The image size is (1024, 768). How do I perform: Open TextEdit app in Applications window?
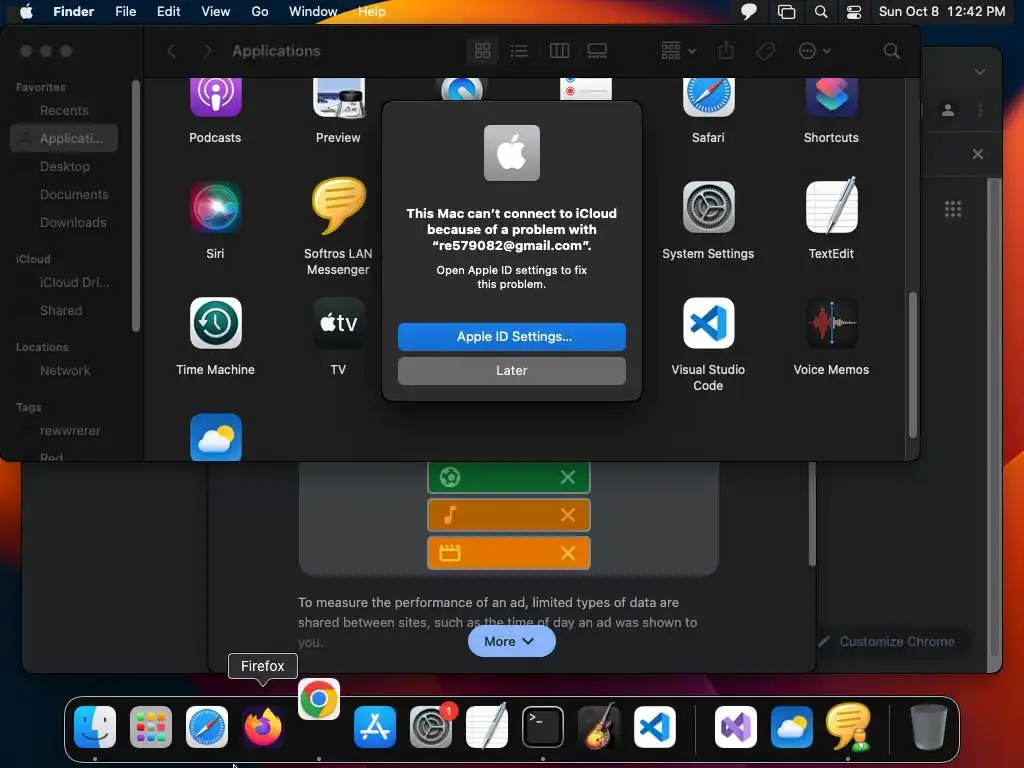[831, 206]
